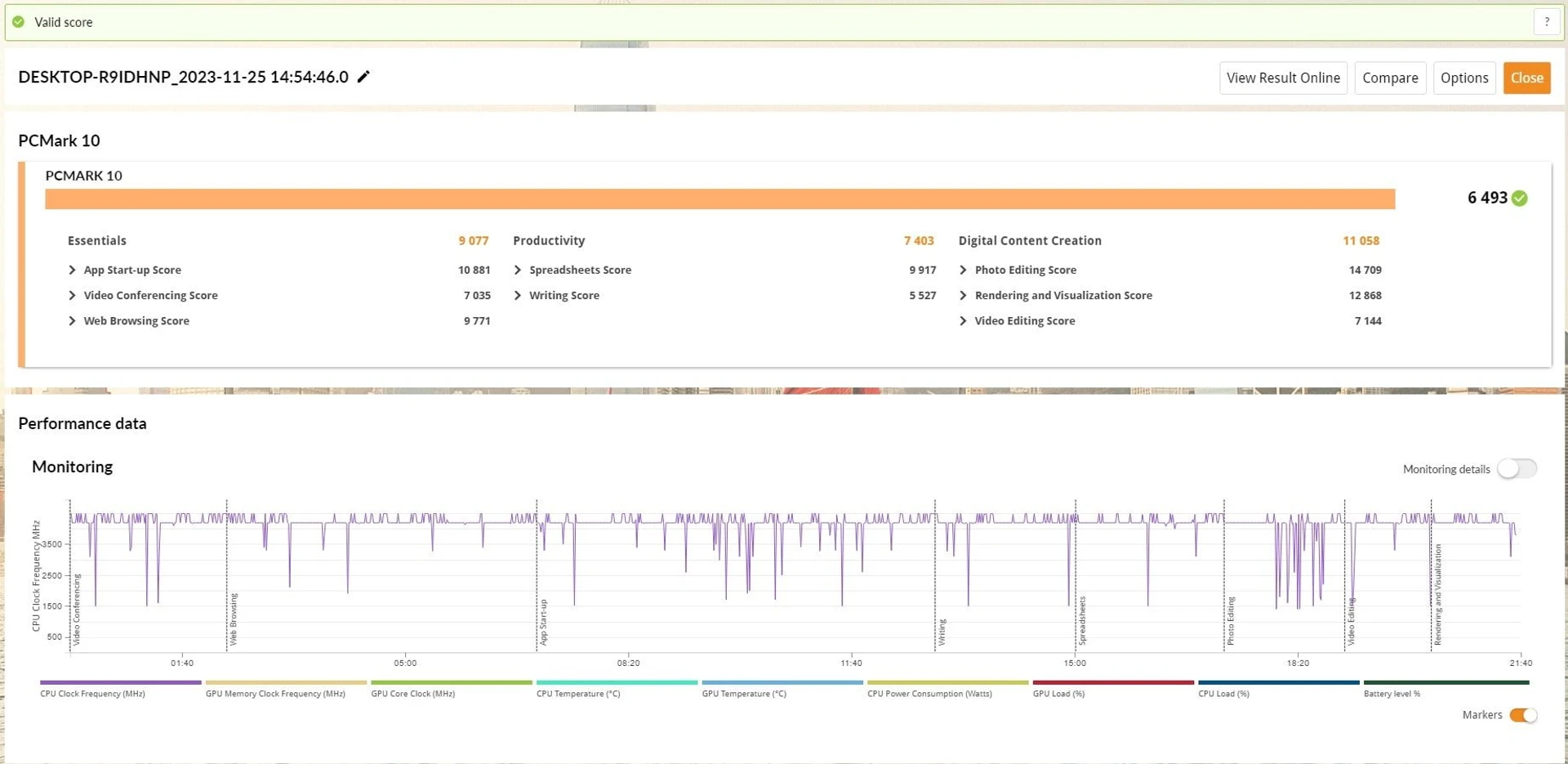Click the Rendering and Visualization chart marker
This screenshot has height=764, width=1568.
coord(1438,595)
